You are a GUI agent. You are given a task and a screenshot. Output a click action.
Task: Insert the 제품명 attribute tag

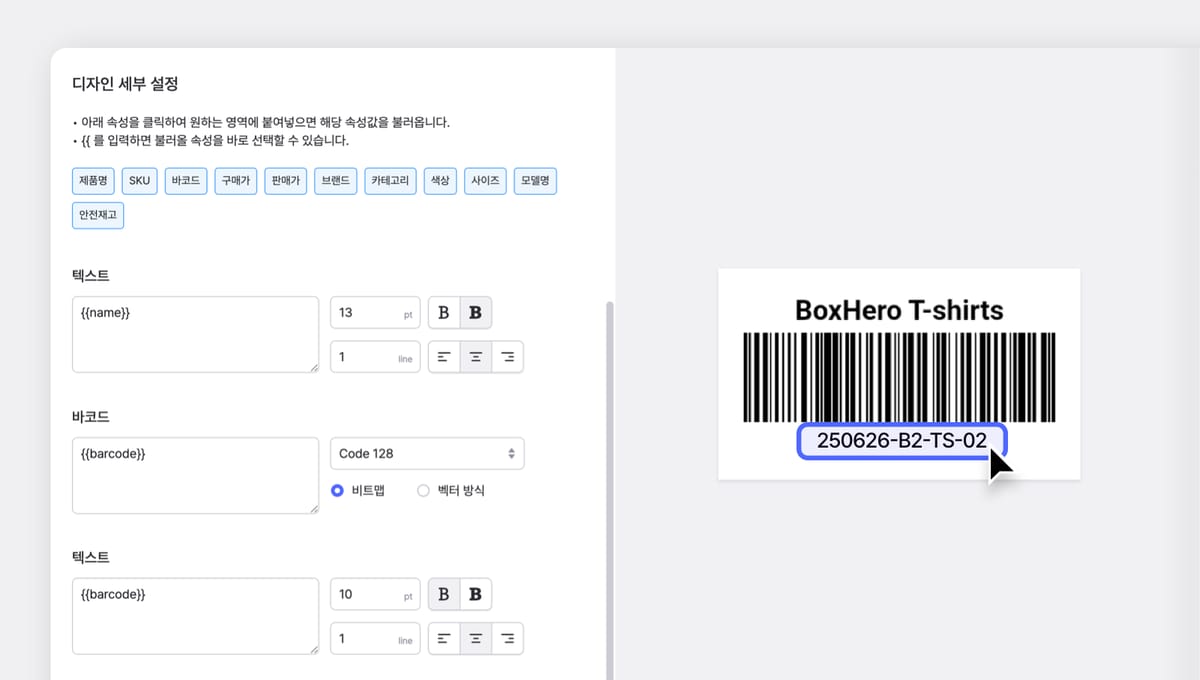tap(94, 181)
